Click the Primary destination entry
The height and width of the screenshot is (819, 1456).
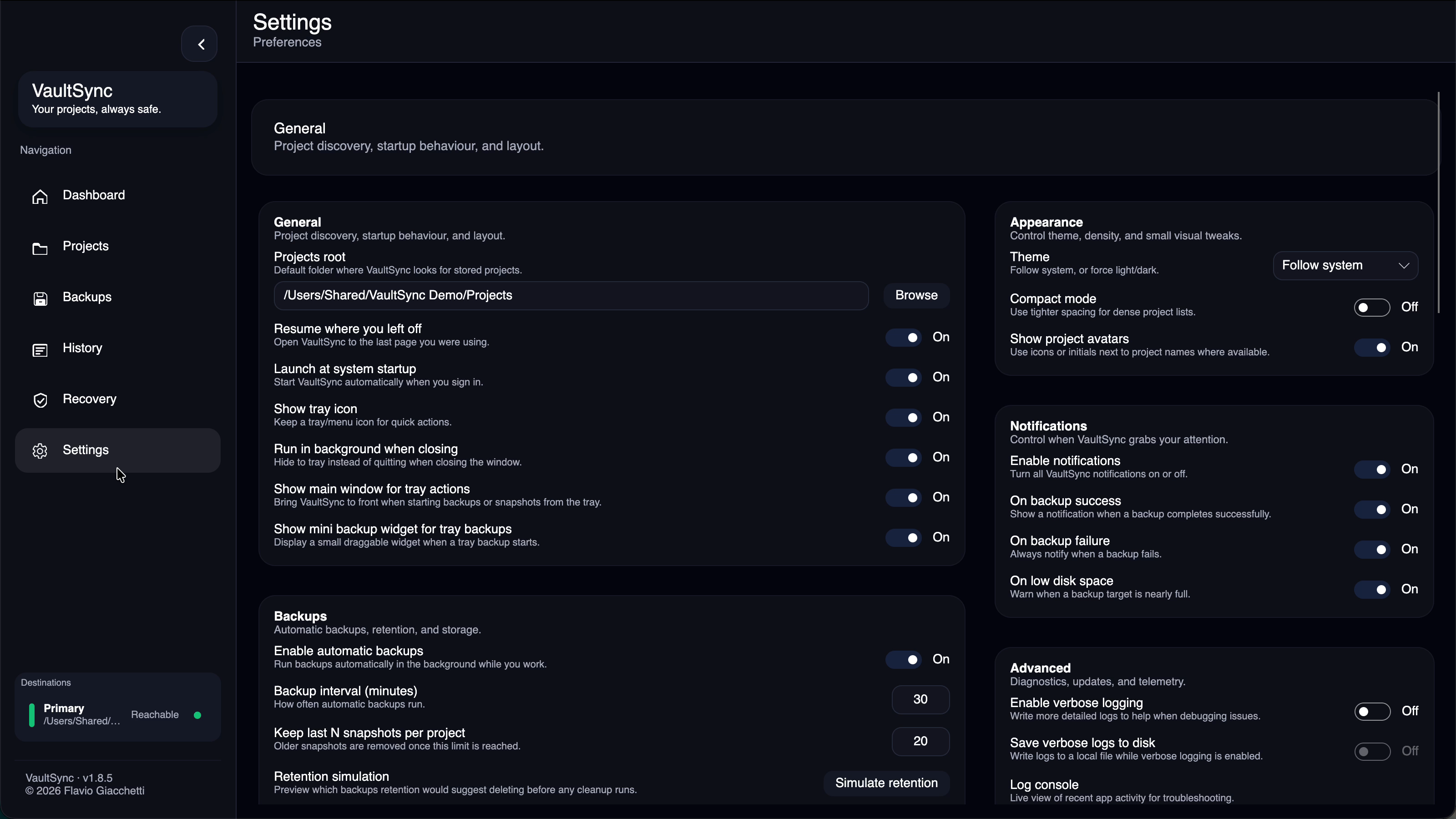pyautogui.click(x=117, y=715)
